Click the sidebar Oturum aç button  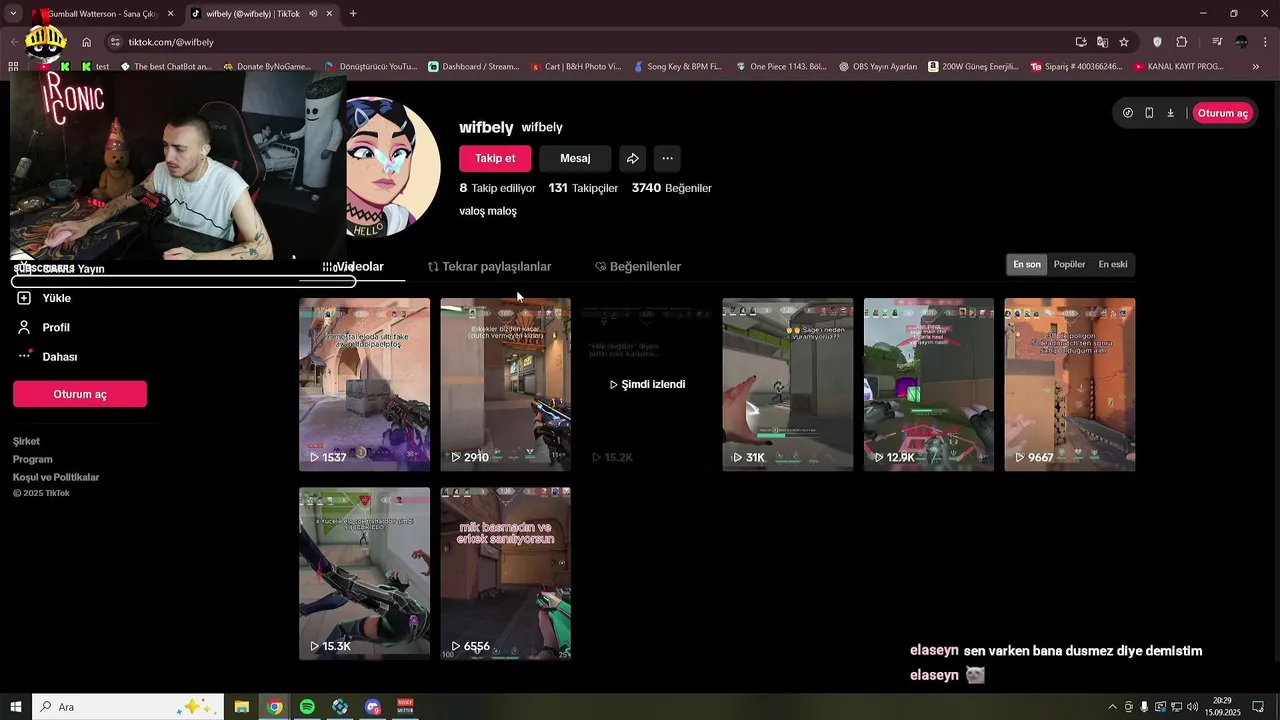click(80, 394)
